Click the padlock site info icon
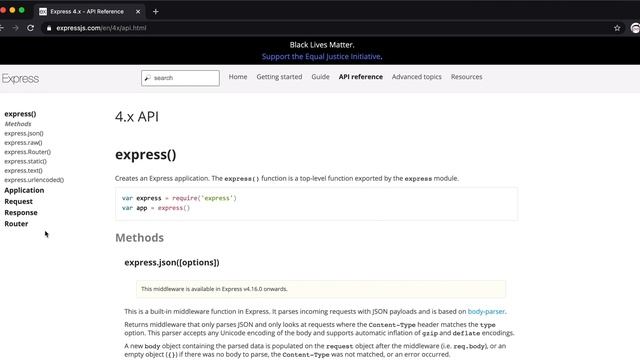 pos(49,28)
